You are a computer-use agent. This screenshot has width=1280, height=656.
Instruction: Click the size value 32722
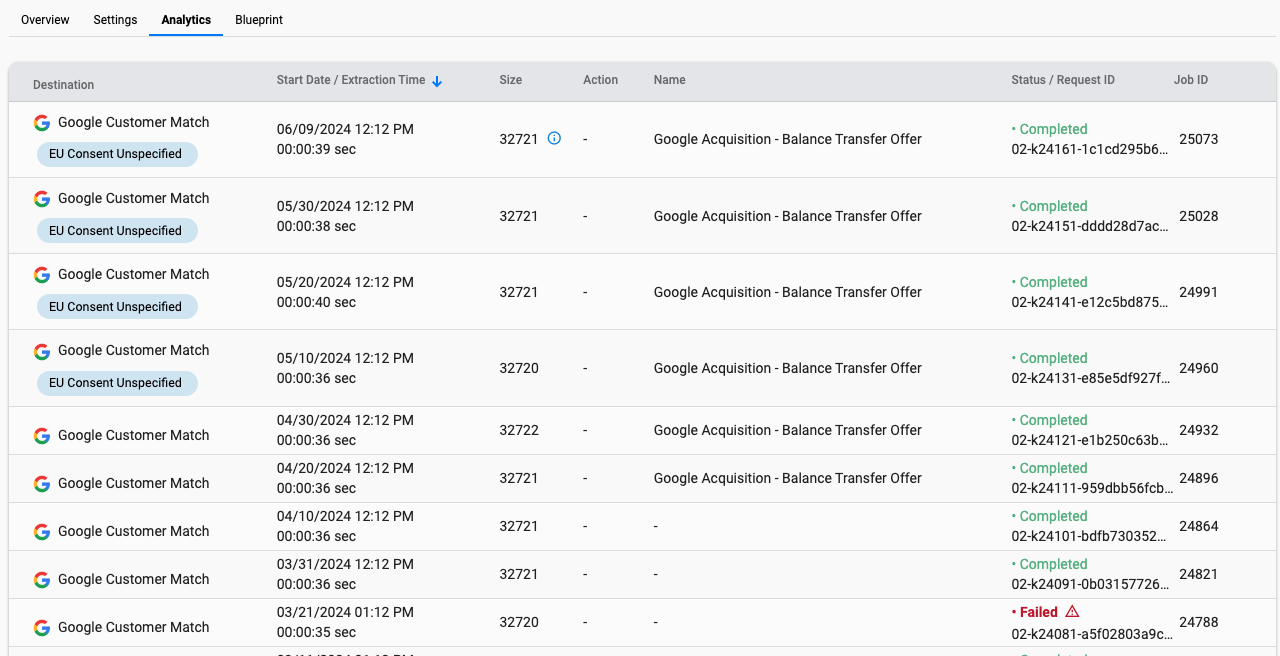pyautogui.click(x=519, y=430)
